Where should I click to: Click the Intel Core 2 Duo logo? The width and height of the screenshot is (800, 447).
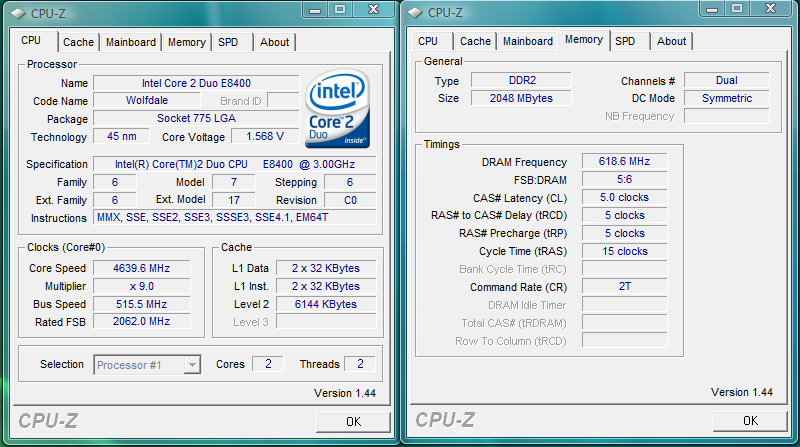click(x=337, y=108)
